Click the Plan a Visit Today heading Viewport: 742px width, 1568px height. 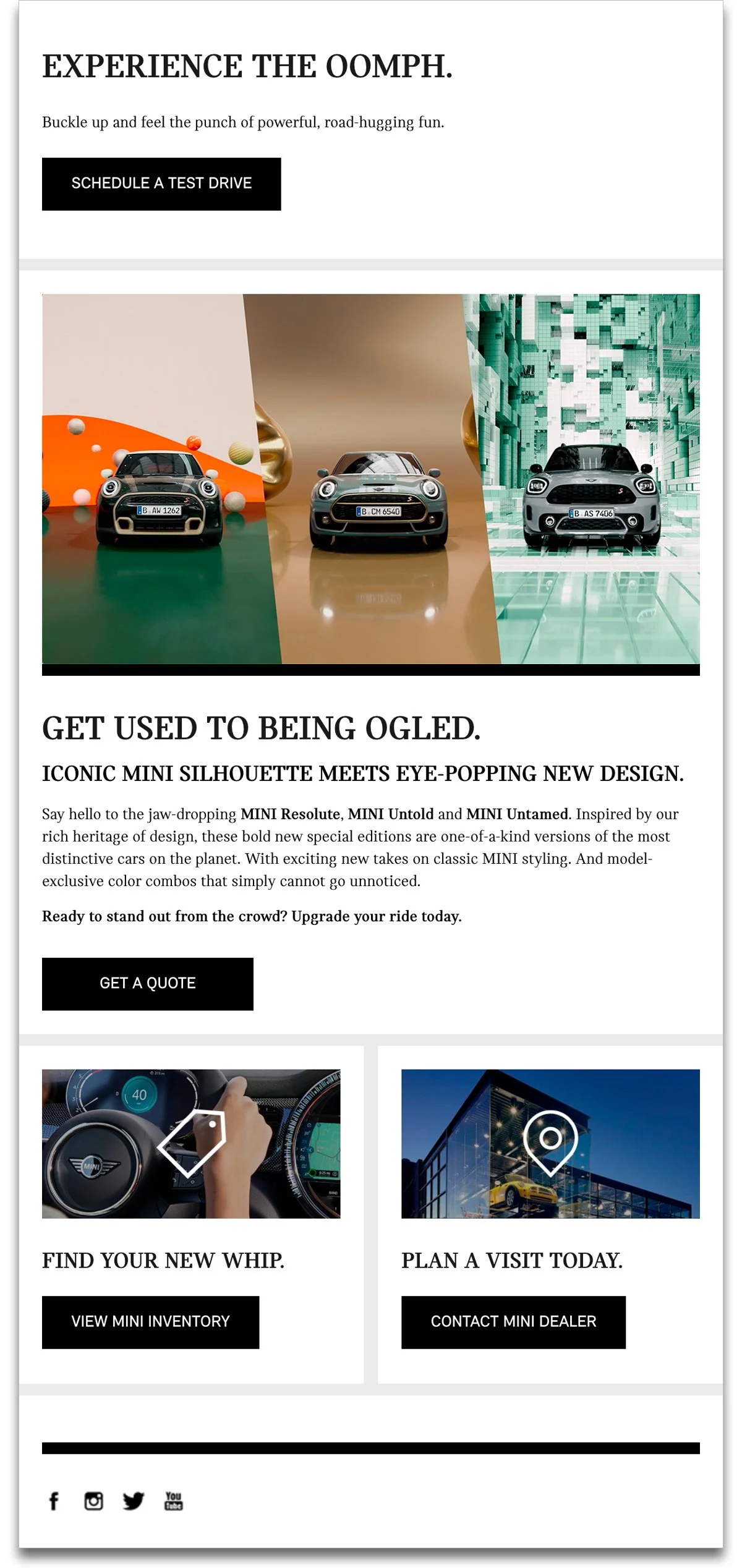[x=512, y=1260]
